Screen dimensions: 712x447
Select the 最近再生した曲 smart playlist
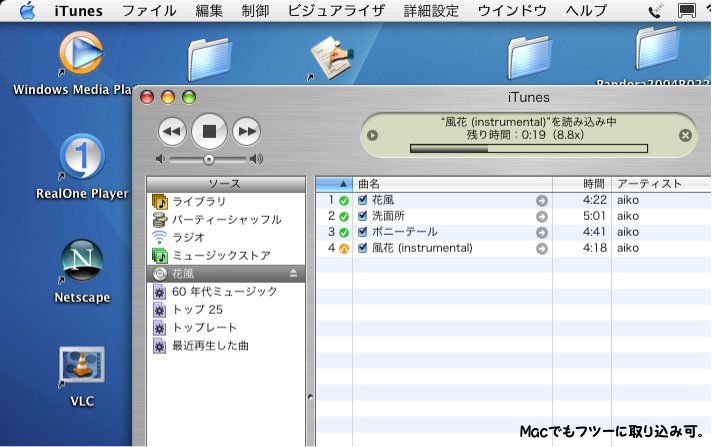click(x=226, y=346)
